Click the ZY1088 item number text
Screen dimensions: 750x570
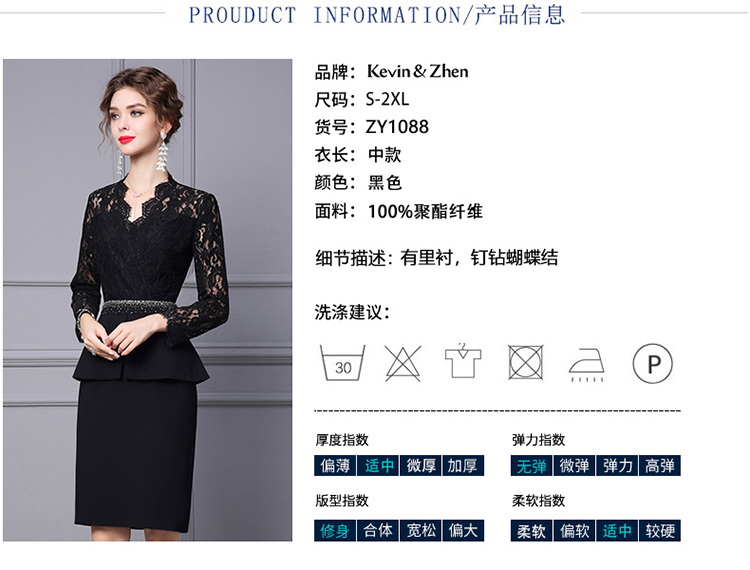397,127
